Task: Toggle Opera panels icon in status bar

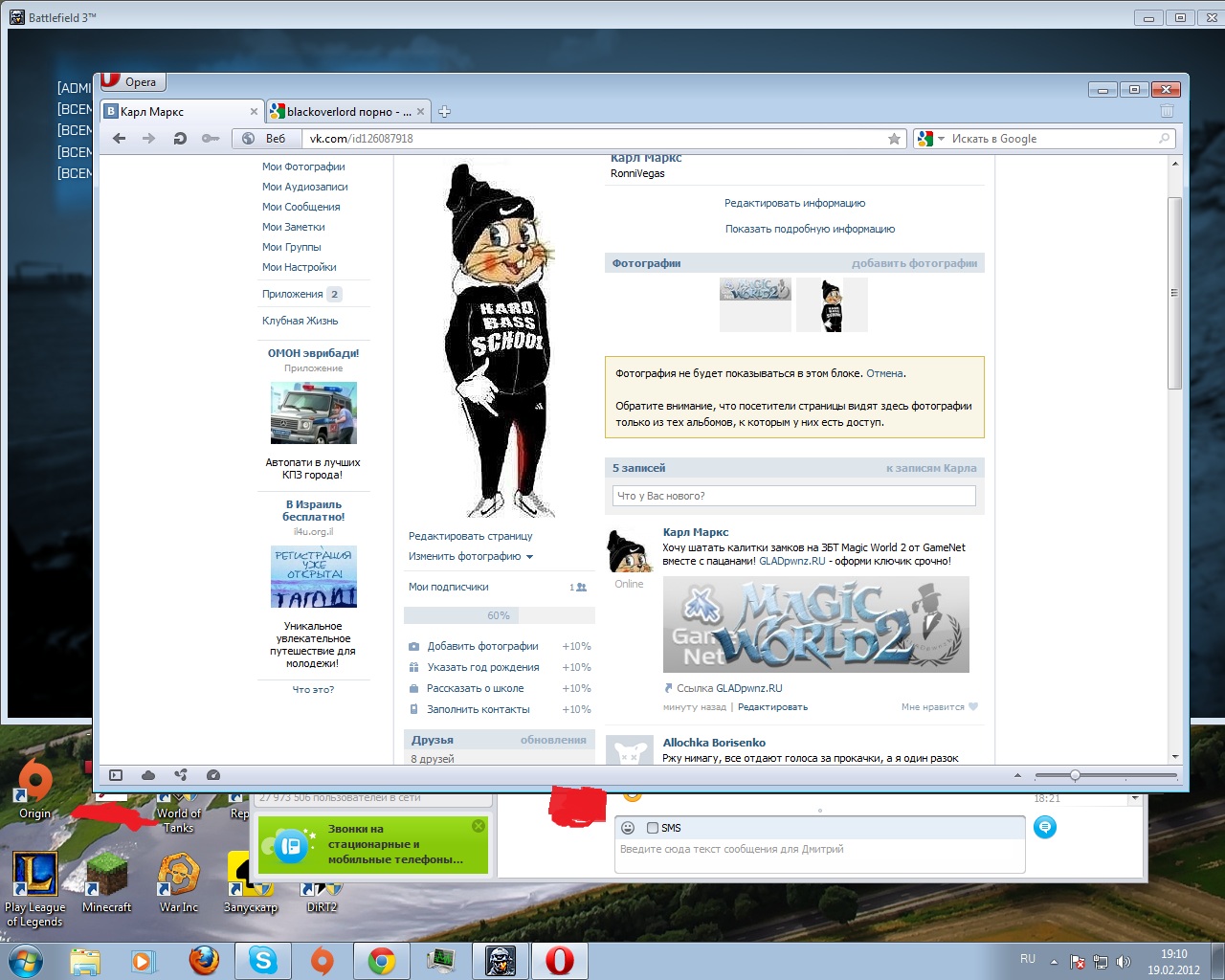Action: click(x=116, y=775)
